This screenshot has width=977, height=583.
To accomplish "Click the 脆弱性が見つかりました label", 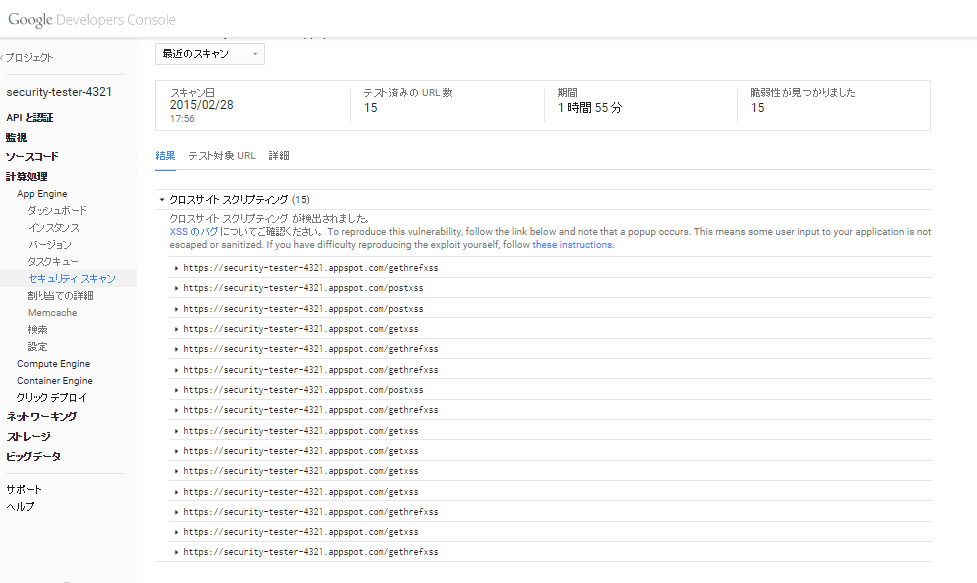I will click(803, 93).
